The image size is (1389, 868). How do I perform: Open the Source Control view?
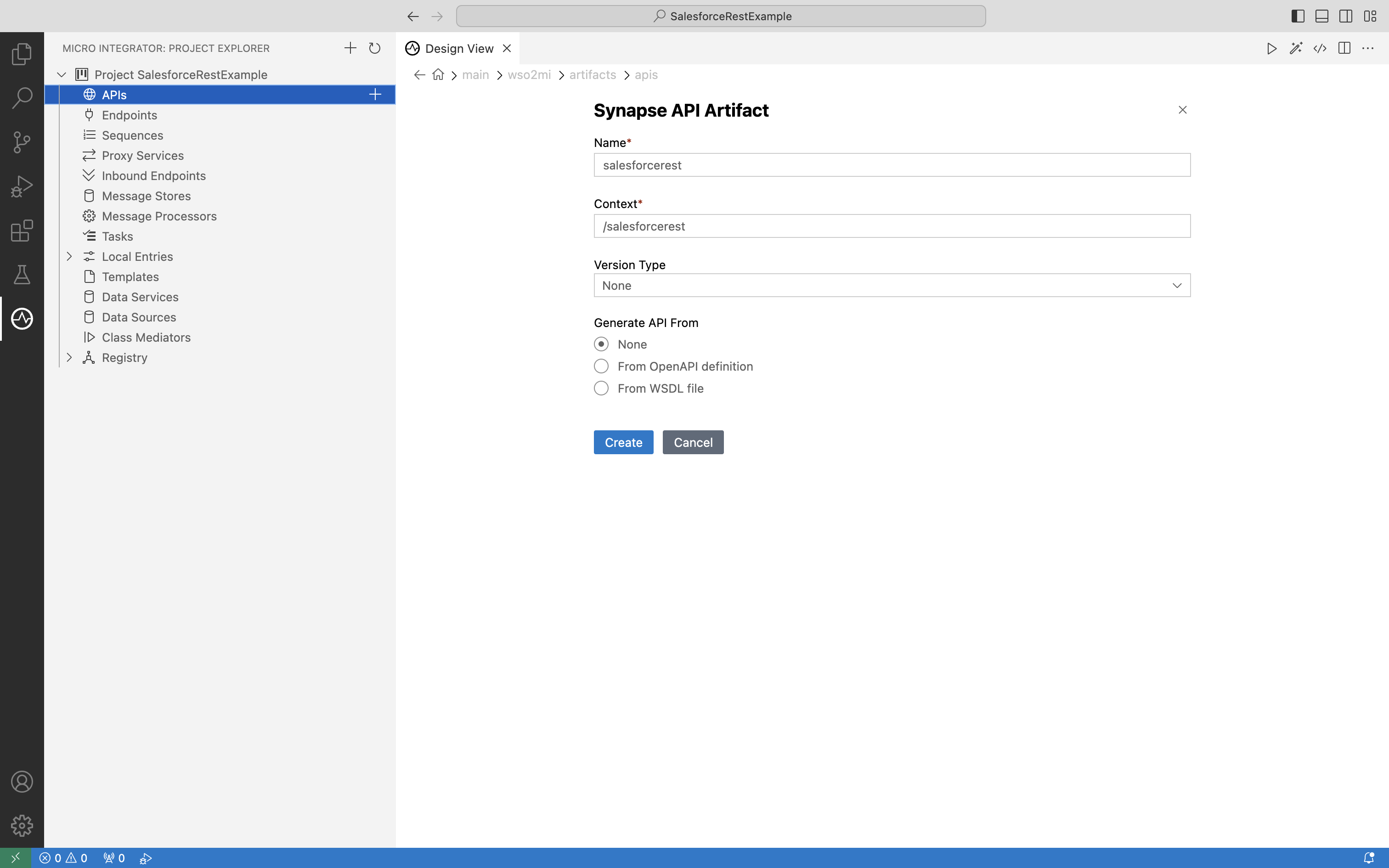click(22, 142)
